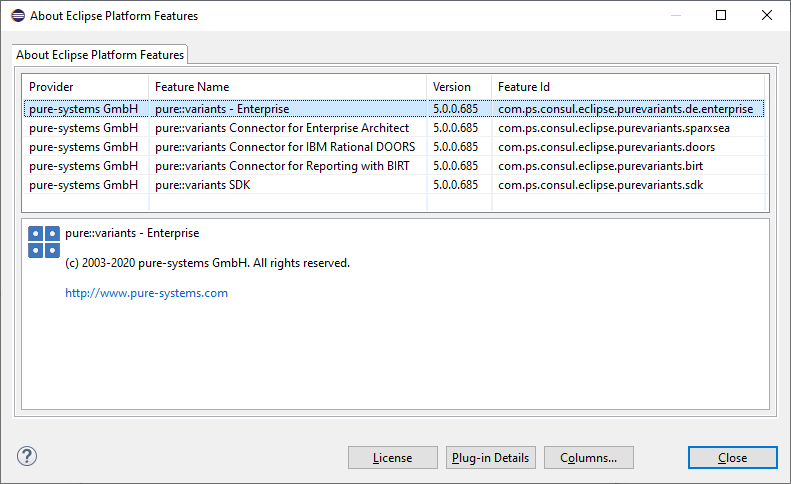Image resolution: width=791 pixels, height=484 pixels.
Task: Select Connector for Reporting with BIRT row
Action: point(284,166)
